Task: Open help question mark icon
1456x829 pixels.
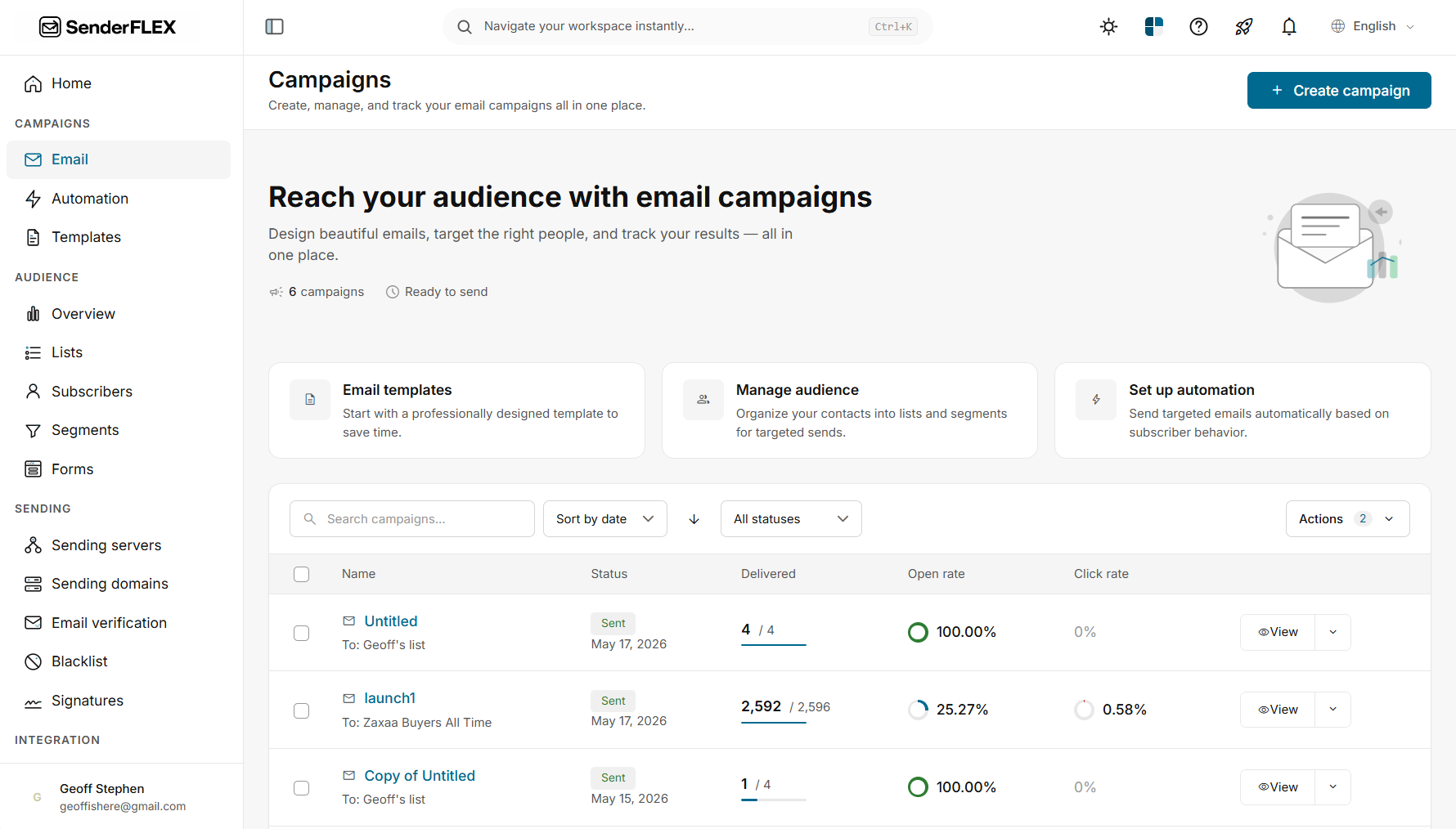Action: pos(1199,27)
